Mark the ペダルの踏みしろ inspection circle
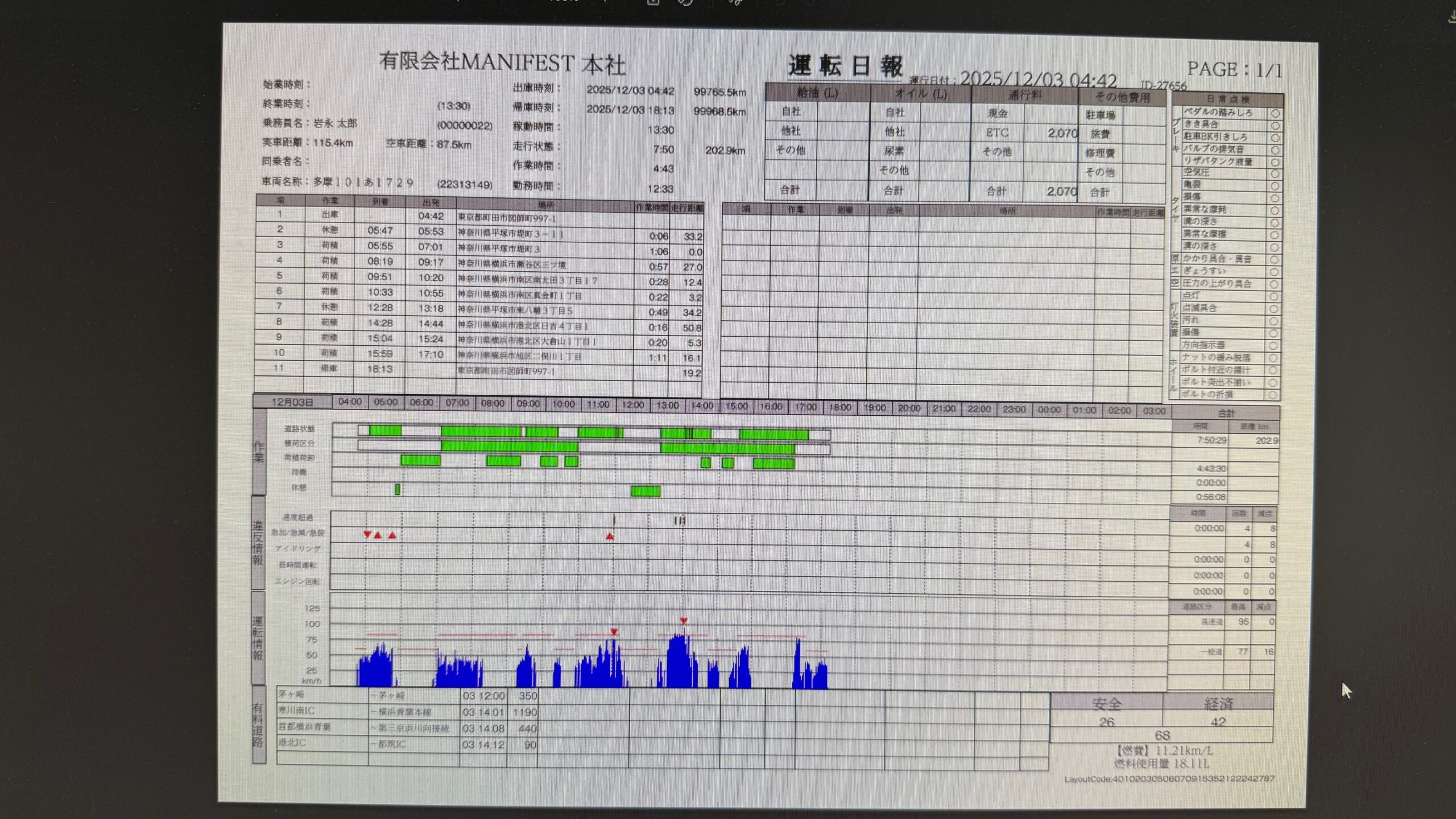 point(1275,113)
